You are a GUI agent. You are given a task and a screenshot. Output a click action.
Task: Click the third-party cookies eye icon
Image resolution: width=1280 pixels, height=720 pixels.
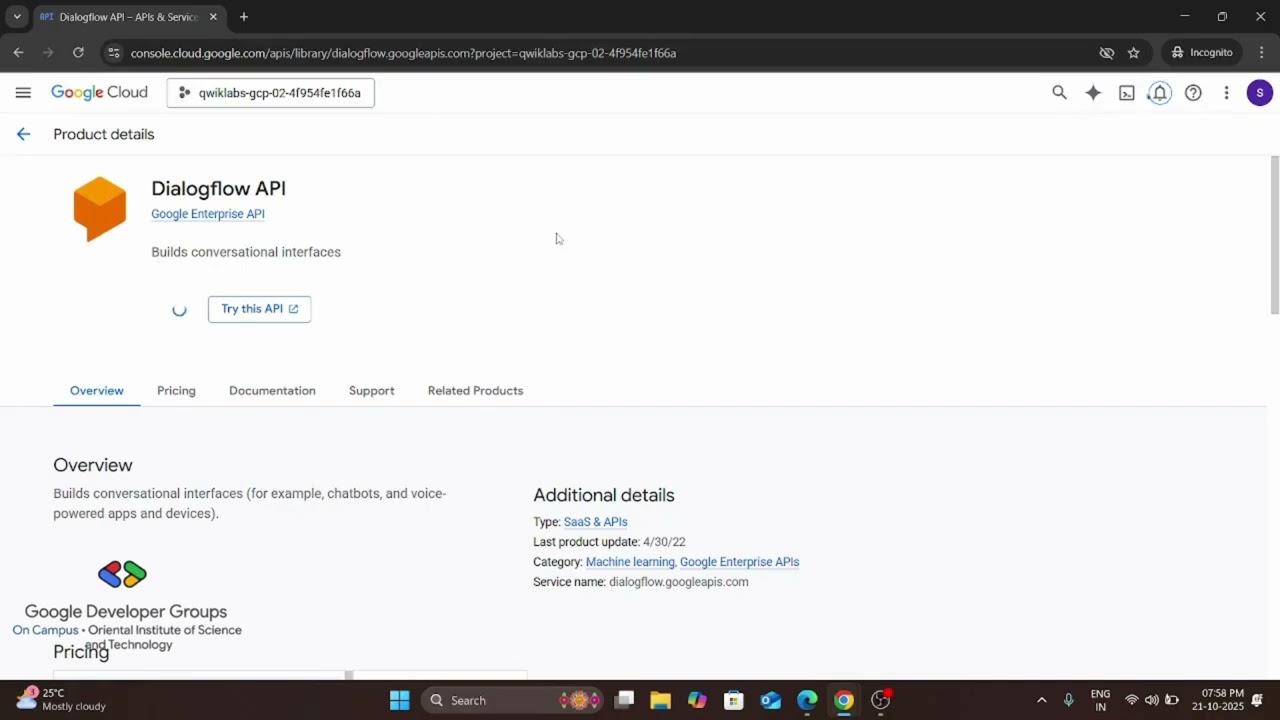1106,52
